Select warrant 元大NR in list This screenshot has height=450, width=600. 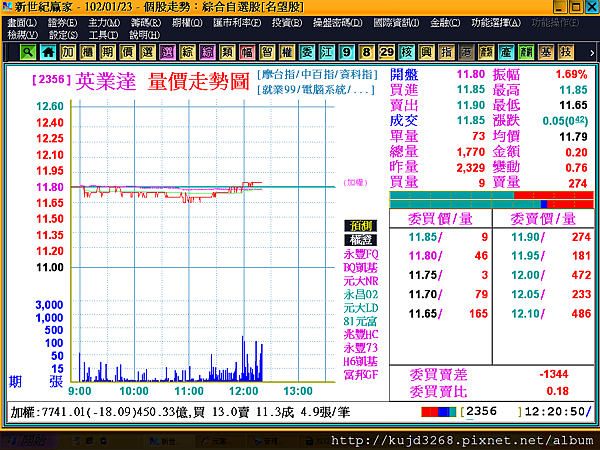coord(361,281)
